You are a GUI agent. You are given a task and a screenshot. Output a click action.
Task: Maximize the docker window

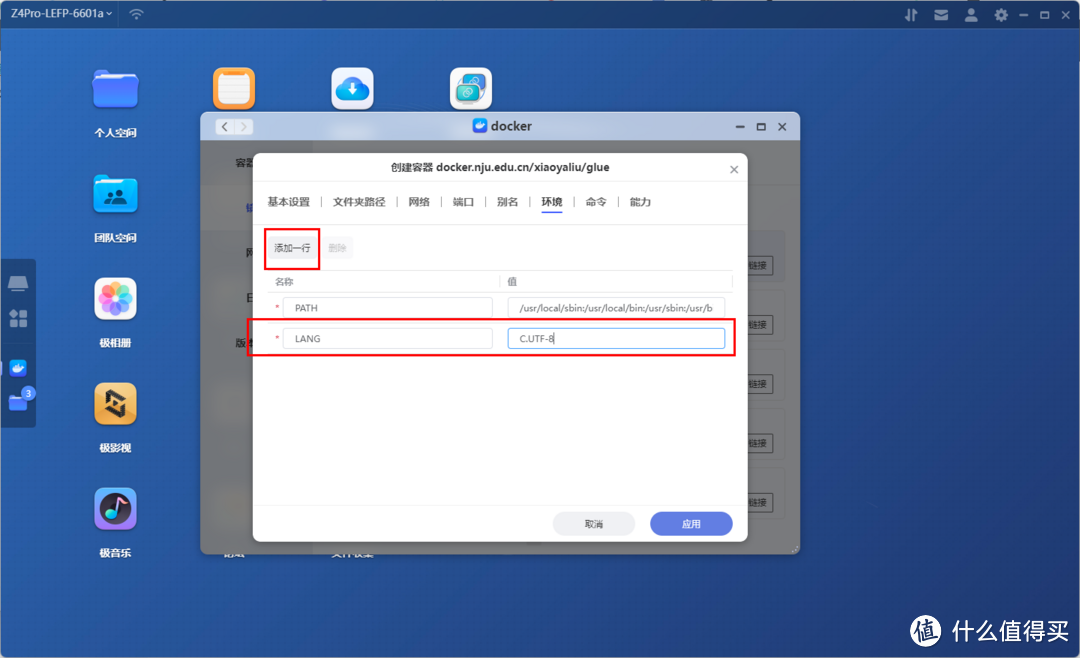(761, 127)
